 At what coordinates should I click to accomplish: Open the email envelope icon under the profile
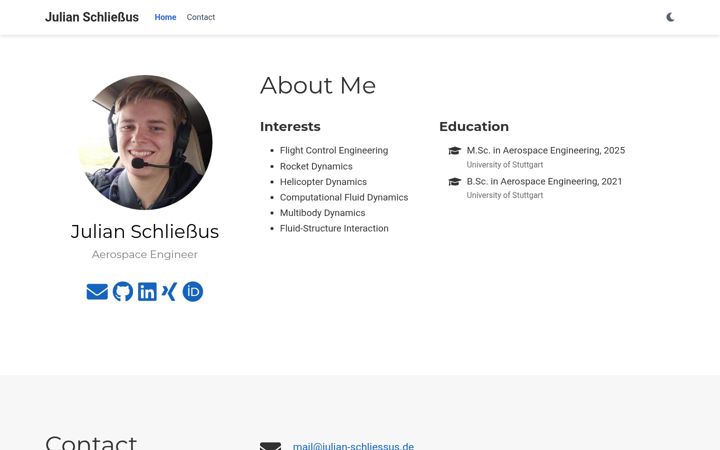(97, 292)
